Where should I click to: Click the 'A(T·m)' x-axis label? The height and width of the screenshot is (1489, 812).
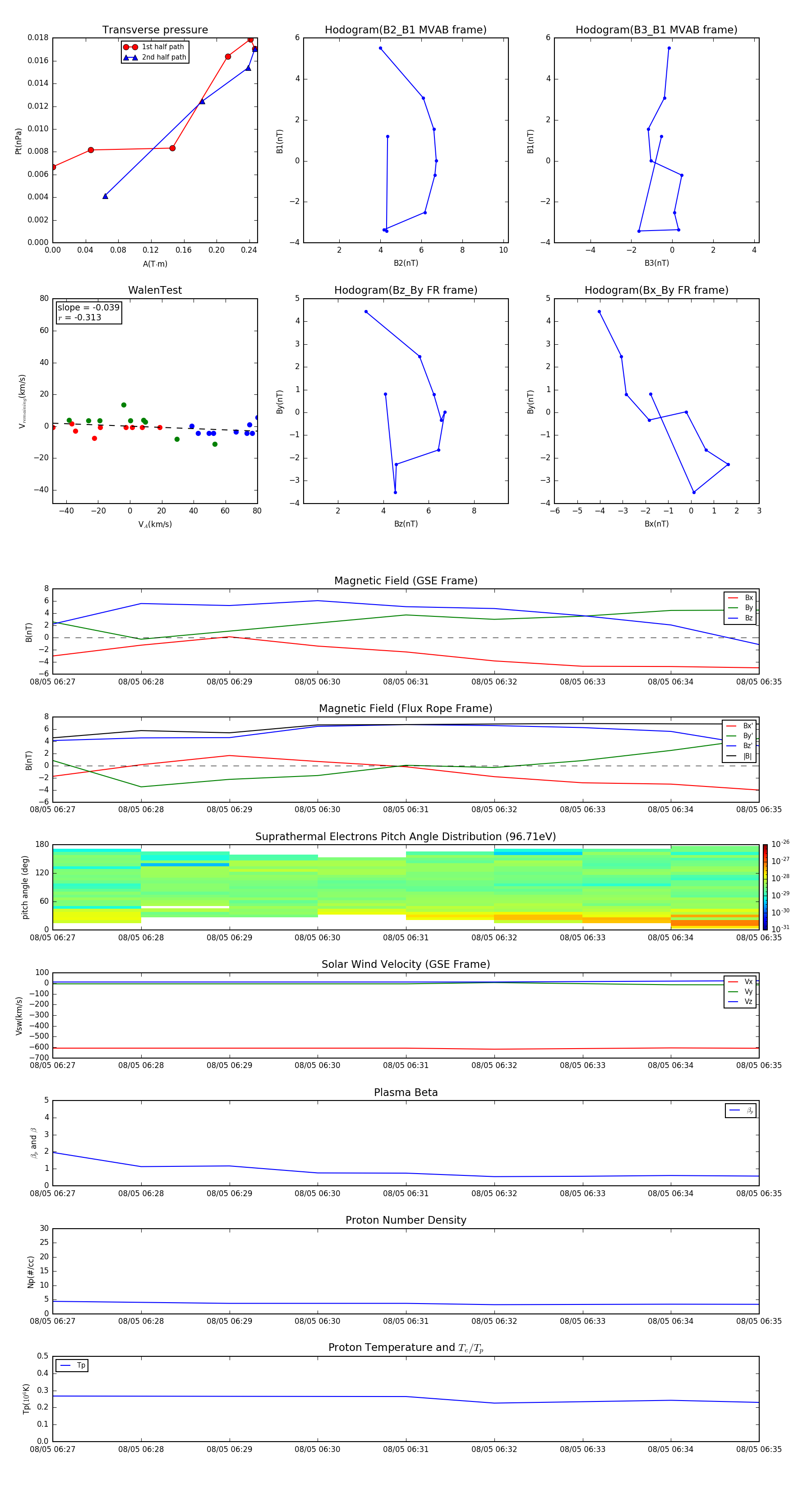[x=155, y=264]
